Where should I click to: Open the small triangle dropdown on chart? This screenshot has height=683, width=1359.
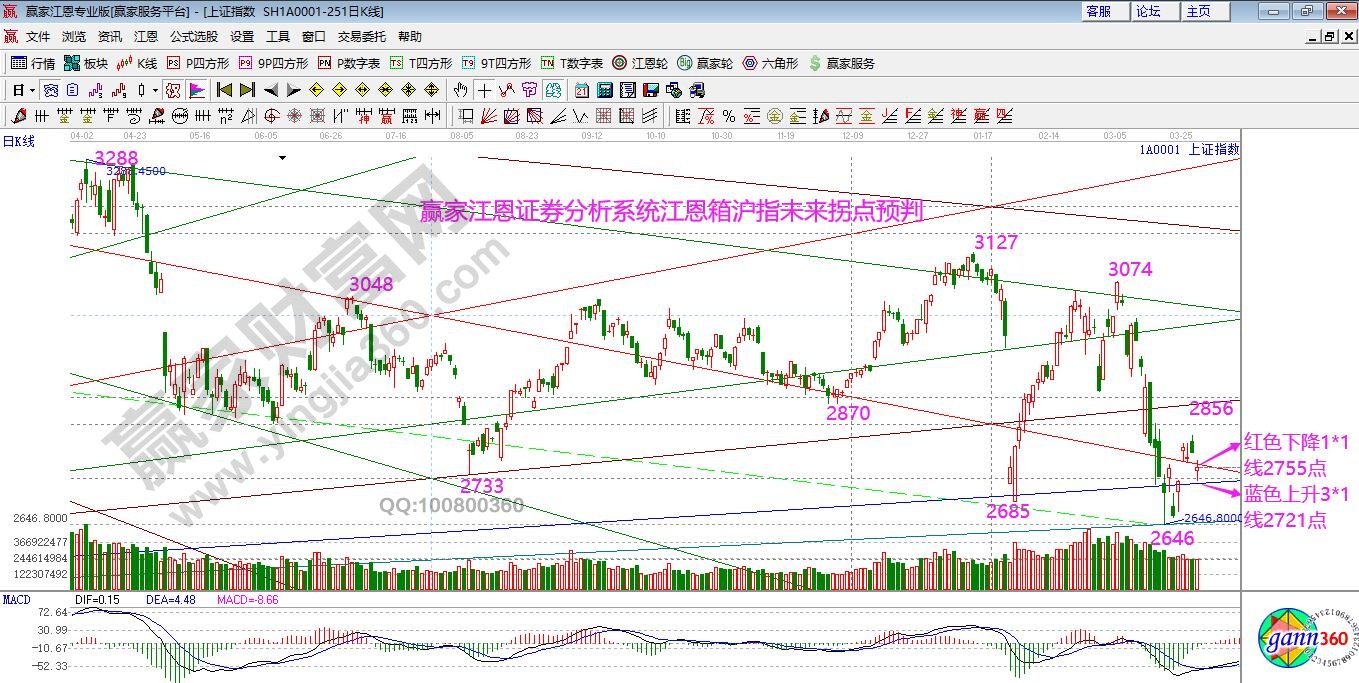coord(283,158)
